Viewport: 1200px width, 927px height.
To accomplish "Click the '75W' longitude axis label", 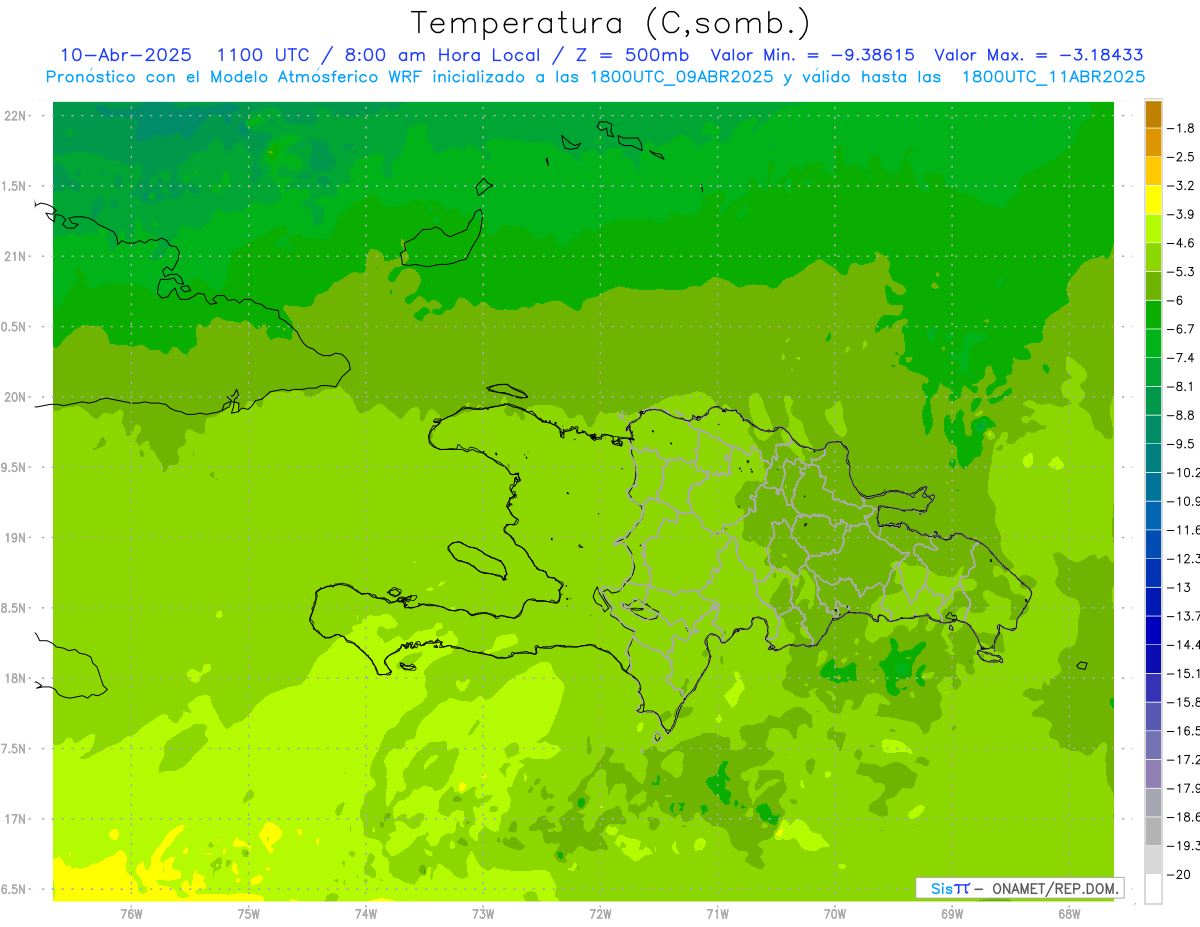I will (248, 913).
